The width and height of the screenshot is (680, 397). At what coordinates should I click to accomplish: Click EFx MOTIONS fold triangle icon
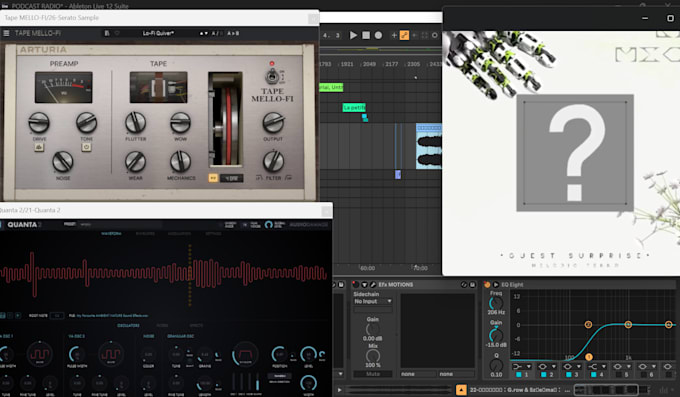click(365, 285)
